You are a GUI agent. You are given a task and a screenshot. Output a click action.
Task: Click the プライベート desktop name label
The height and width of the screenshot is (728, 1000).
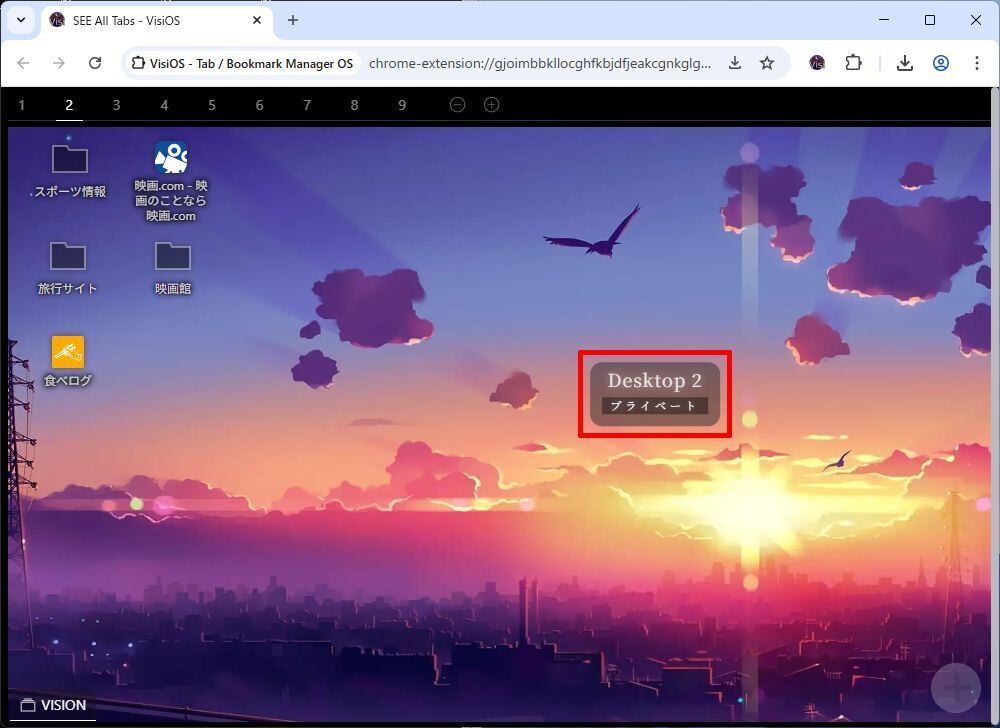tap(654, 405)
